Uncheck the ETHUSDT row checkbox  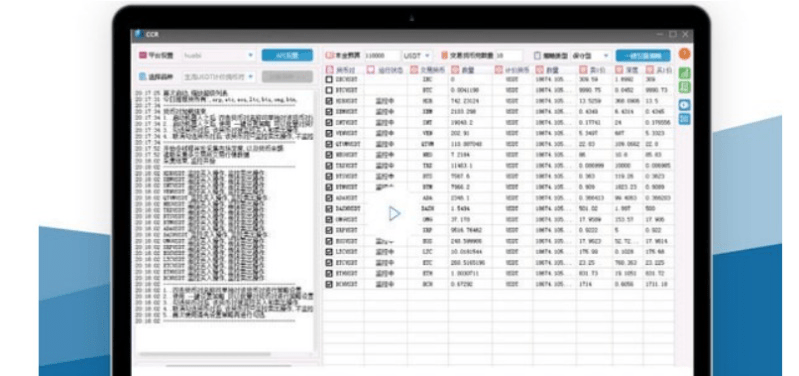point(329,274)
